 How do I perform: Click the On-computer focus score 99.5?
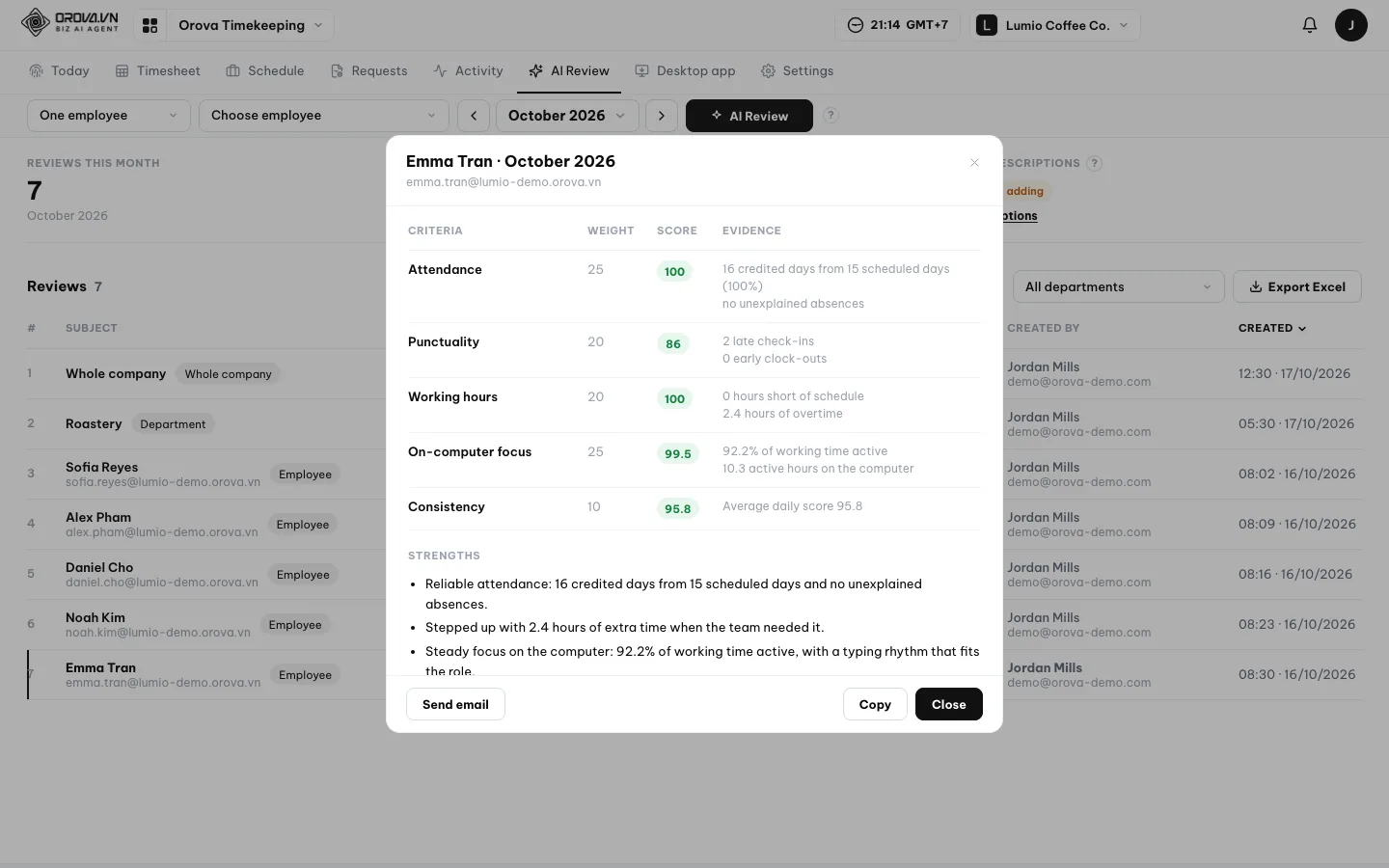point(678,453)
